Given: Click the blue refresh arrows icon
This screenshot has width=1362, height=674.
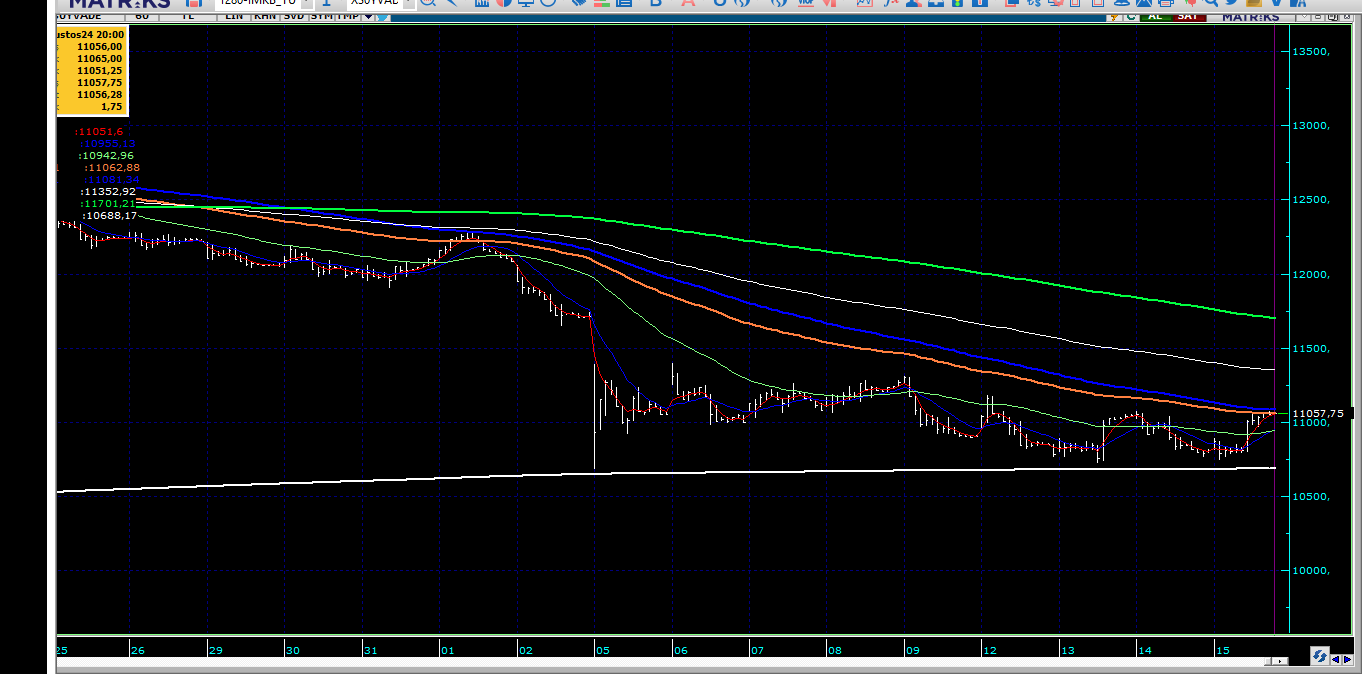Looking at the screenshot, I should (x=1320, y=656).
